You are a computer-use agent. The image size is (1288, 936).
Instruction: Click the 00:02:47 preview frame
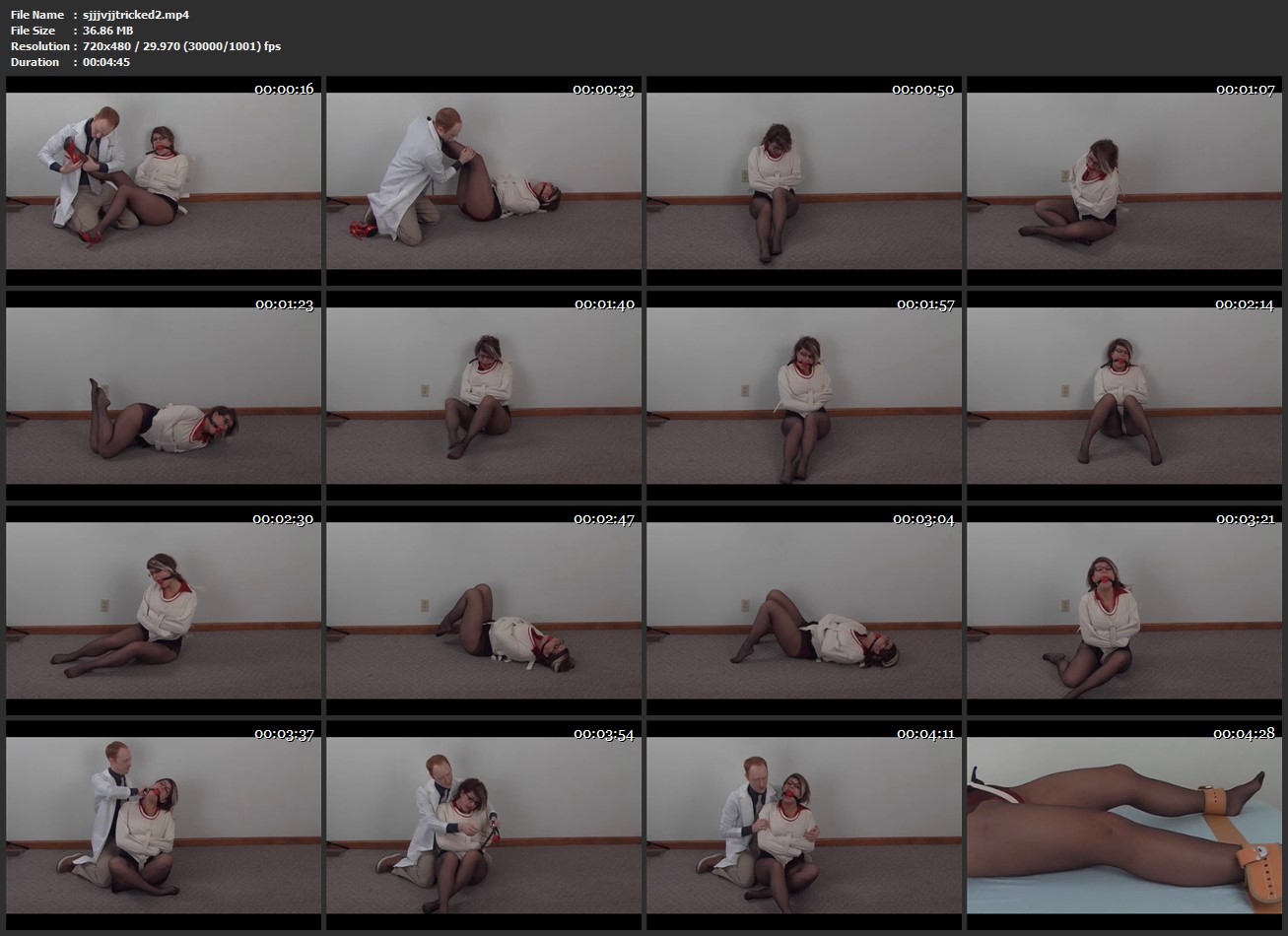[484, 610]
